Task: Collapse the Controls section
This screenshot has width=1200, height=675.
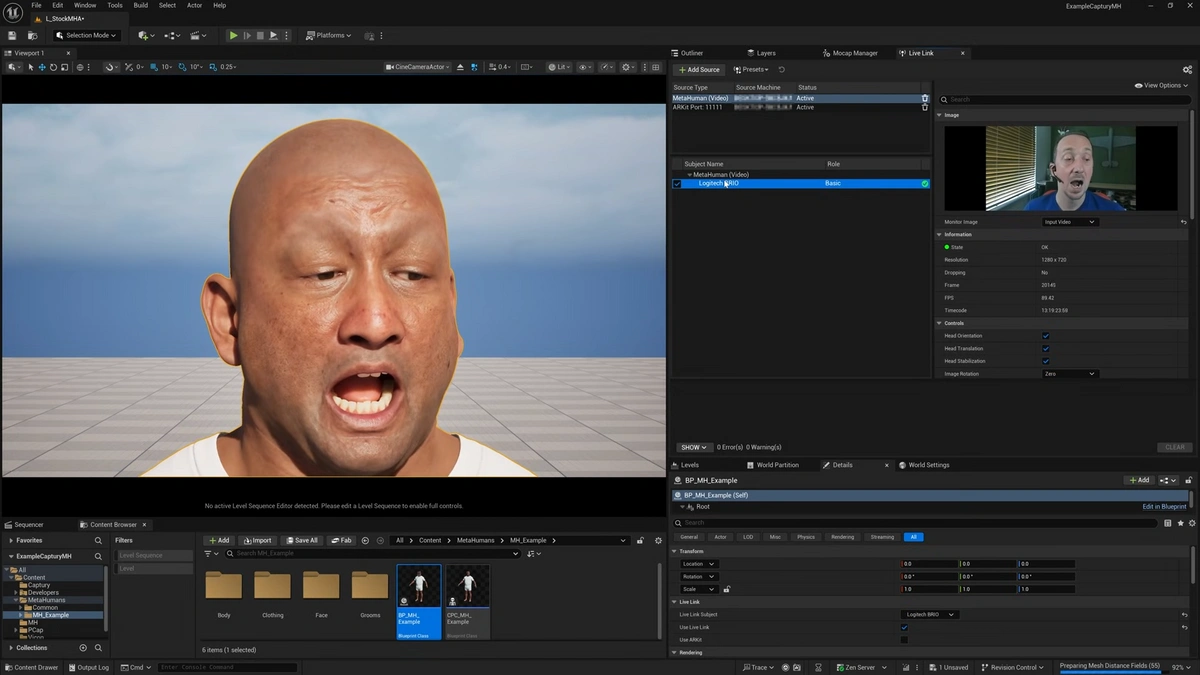Action: [x=940, y=323]
